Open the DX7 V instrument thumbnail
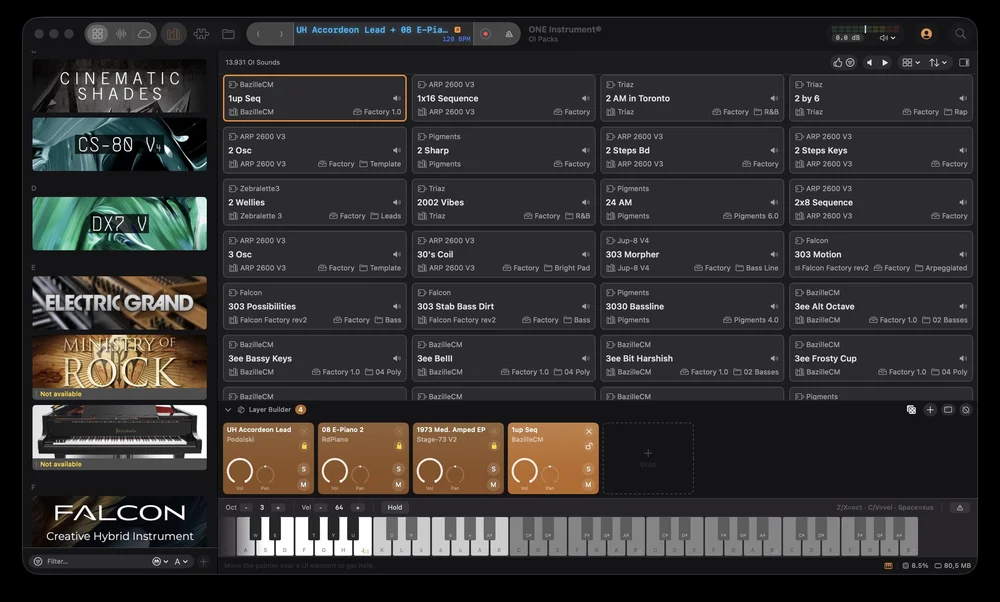The image size is (1000, 602). [119, 223]
